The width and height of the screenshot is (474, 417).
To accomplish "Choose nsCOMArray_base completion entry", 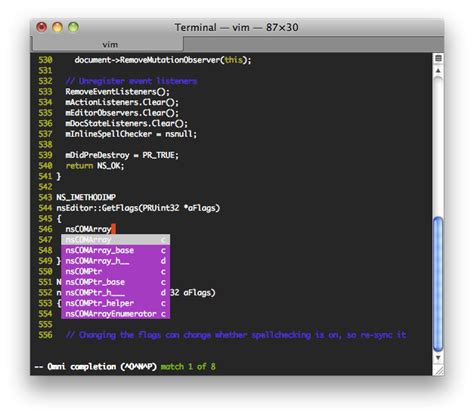I will click(115, 250).
